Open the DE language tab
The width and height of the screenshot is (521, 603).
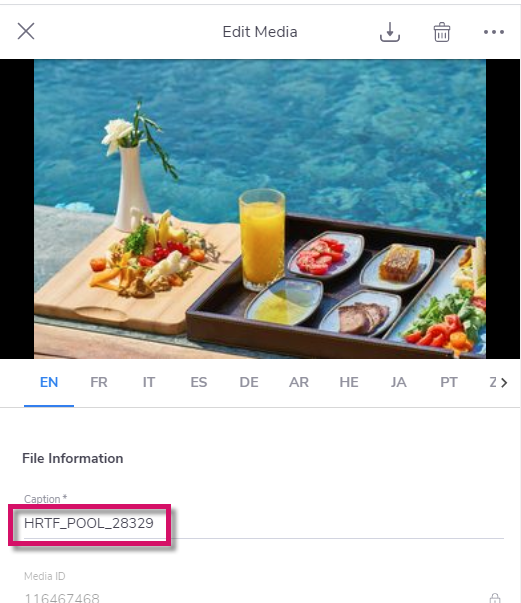249,382
